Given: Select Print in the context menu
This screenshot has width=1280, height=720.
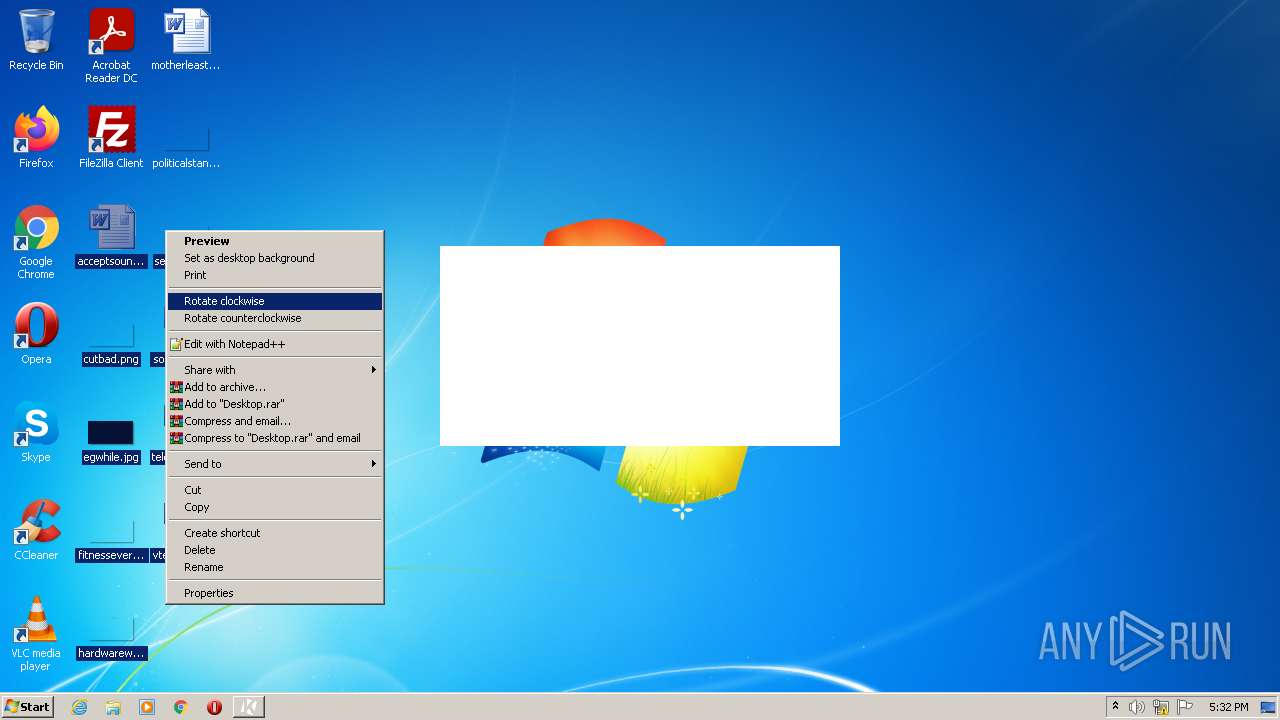Looking at the screenshot, I should 275,275.
